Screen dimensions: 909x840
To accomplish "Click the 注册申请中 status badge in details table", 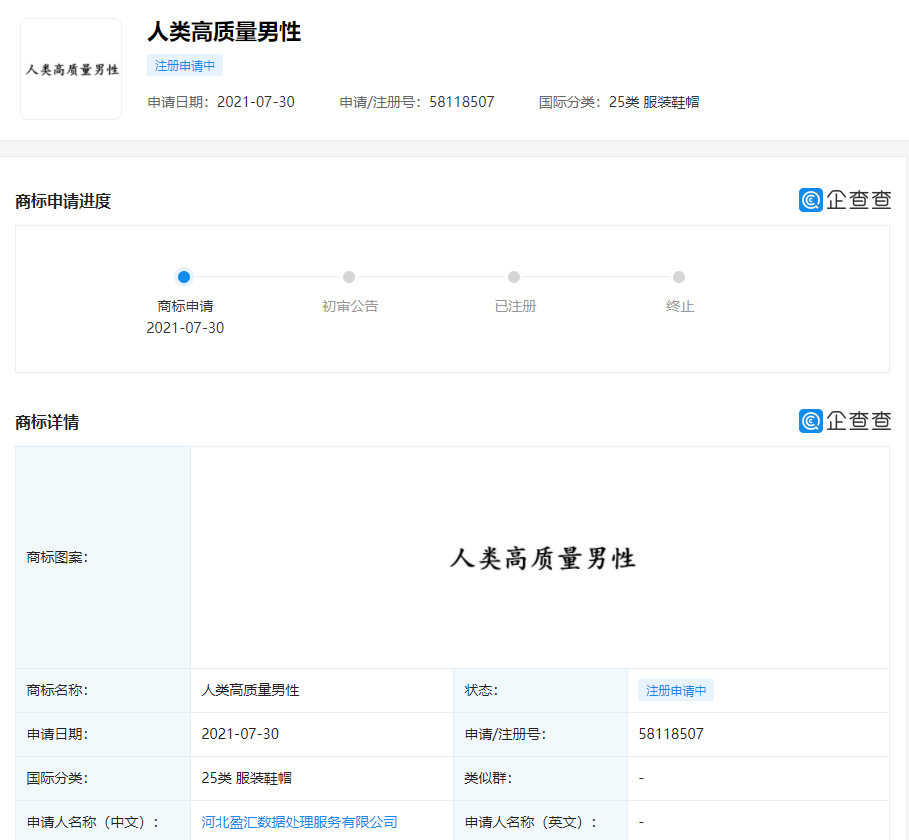I will pos(676,690).
